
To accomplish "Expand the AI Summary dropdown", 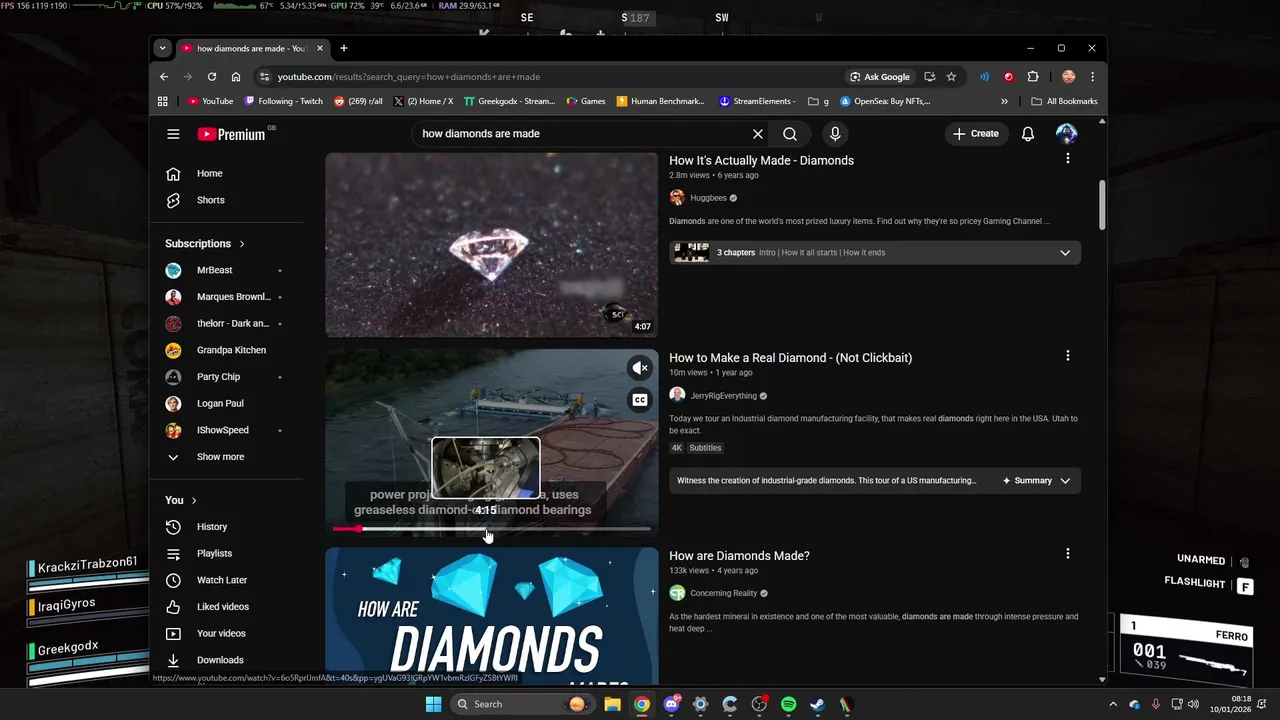I will [1036, 481].
